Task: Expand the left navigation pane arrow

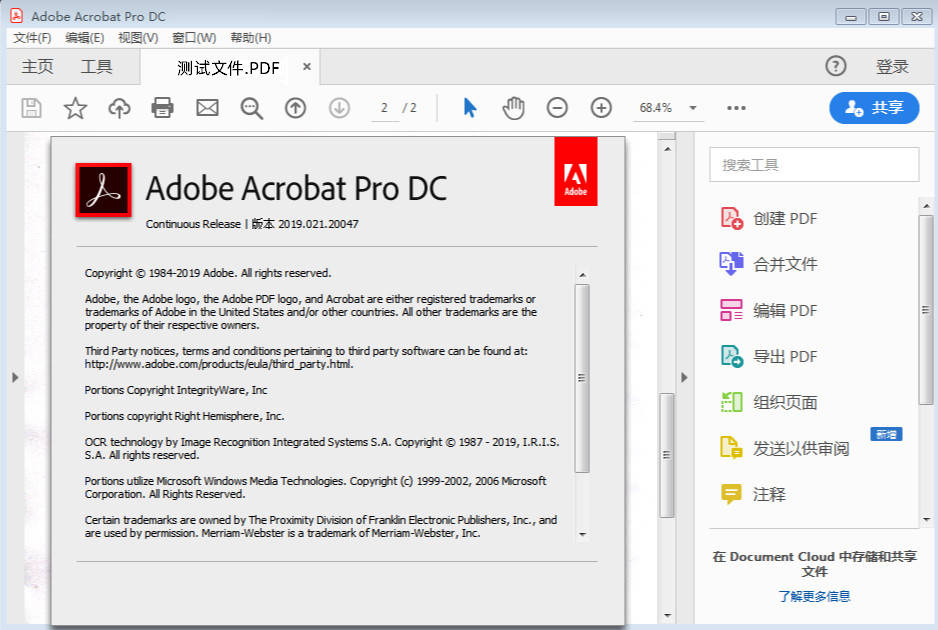Action: point(14,377)
